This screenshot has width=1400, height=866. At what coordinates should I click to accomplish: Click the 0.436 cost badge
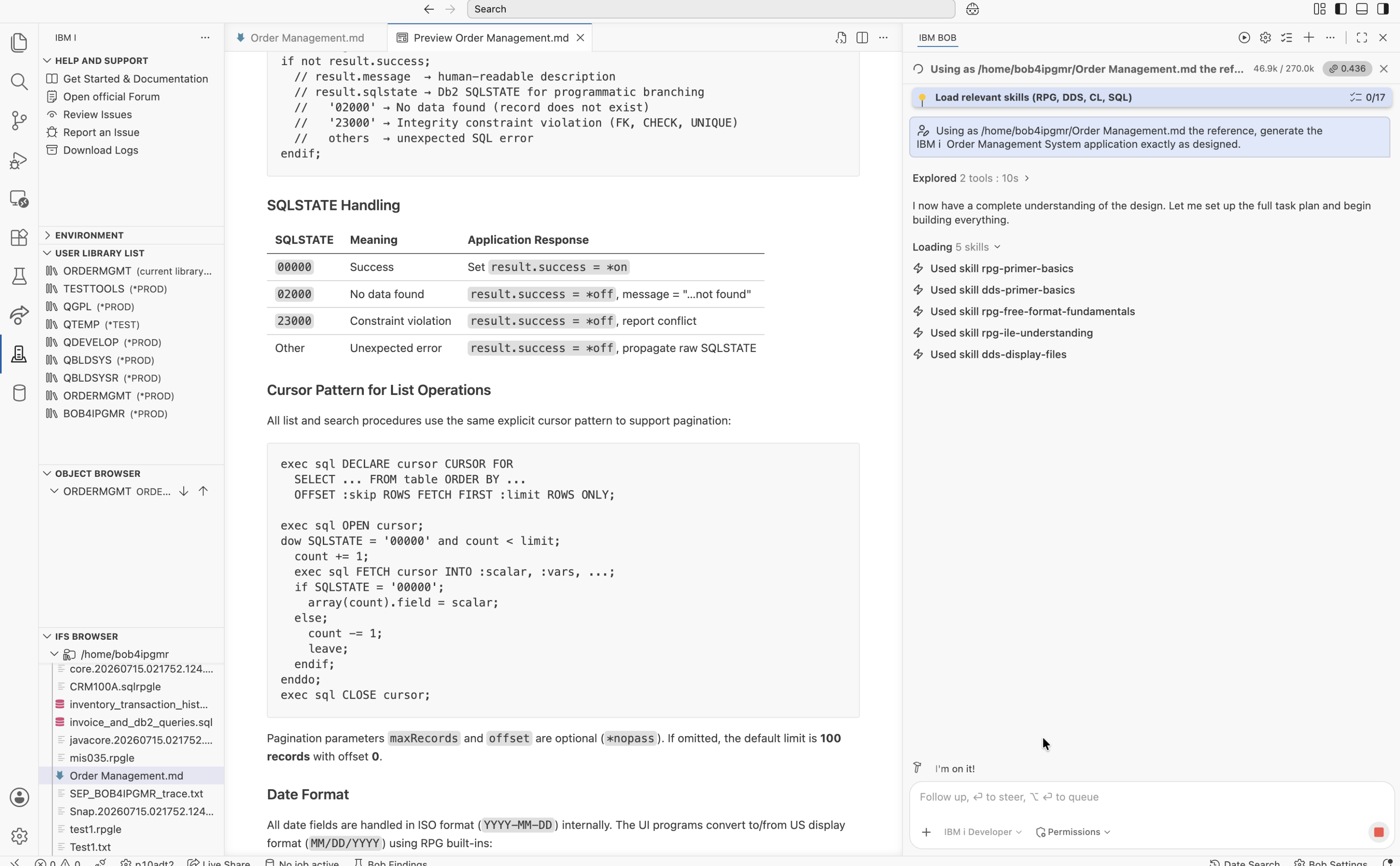click(1347, 69)
